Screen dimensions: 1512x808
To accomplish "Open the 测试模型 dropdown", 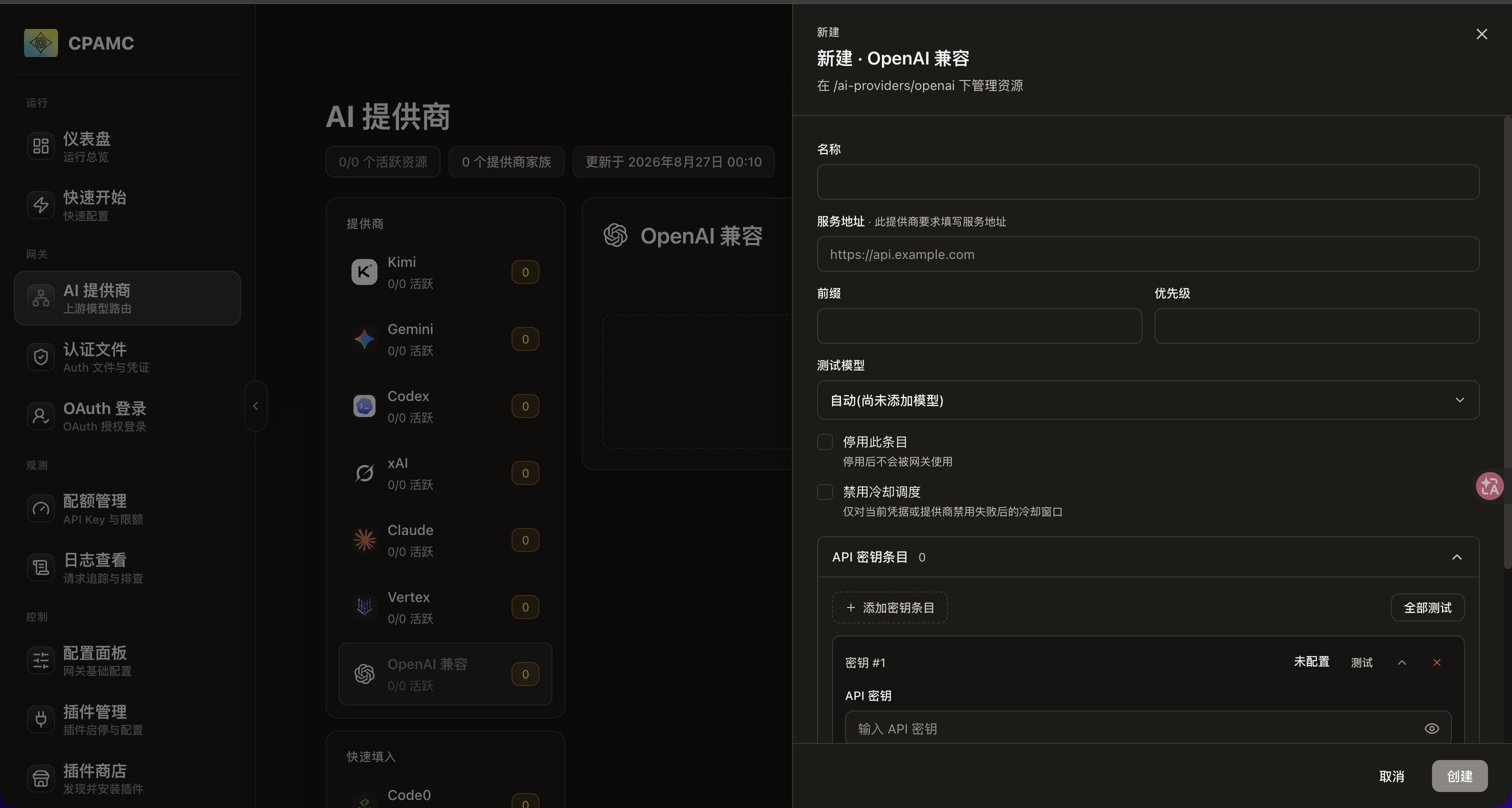I will (x=1147, y=400).
